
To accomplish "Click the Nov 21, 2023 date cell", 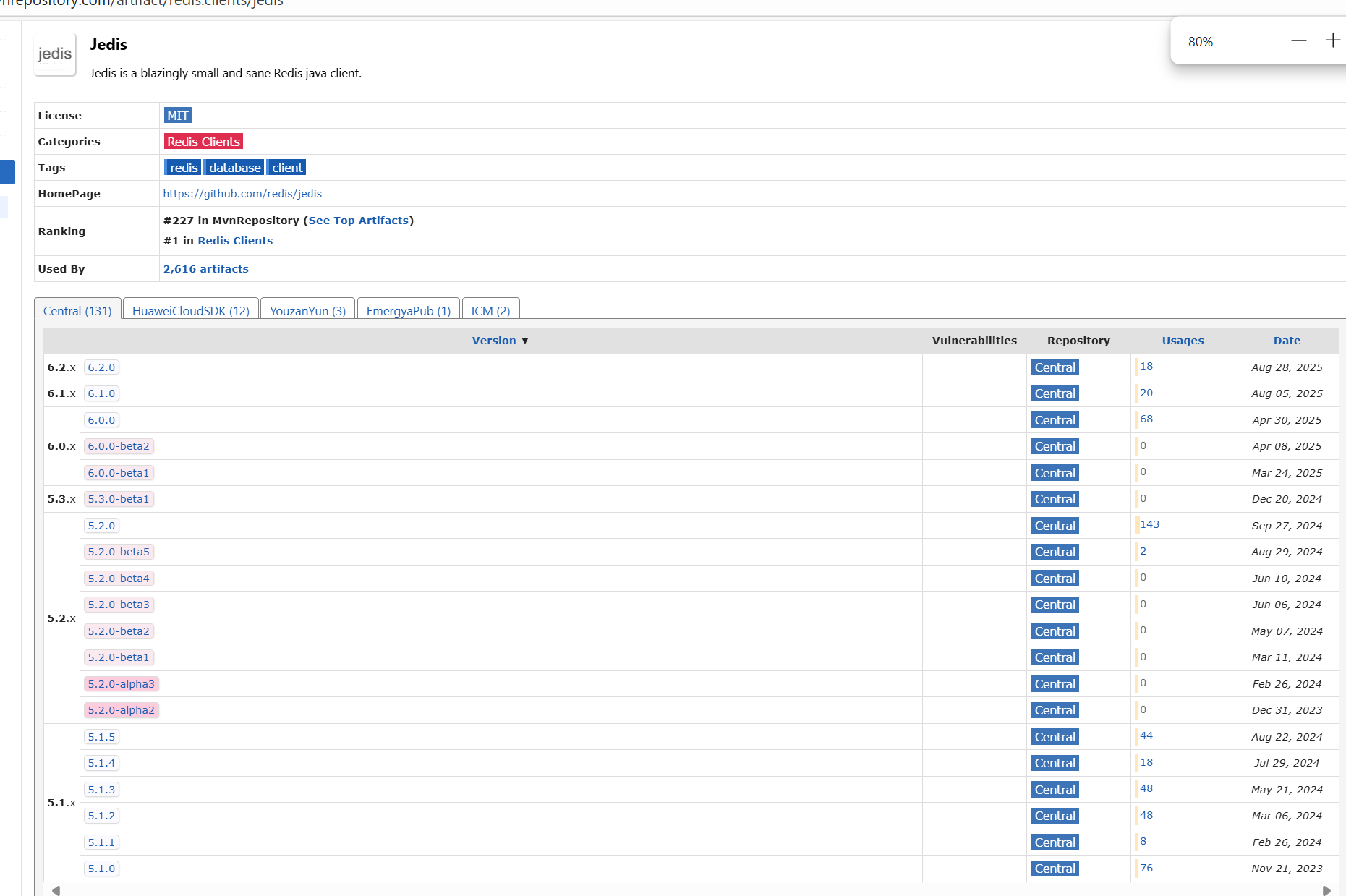I will [x=1287, y=869].
